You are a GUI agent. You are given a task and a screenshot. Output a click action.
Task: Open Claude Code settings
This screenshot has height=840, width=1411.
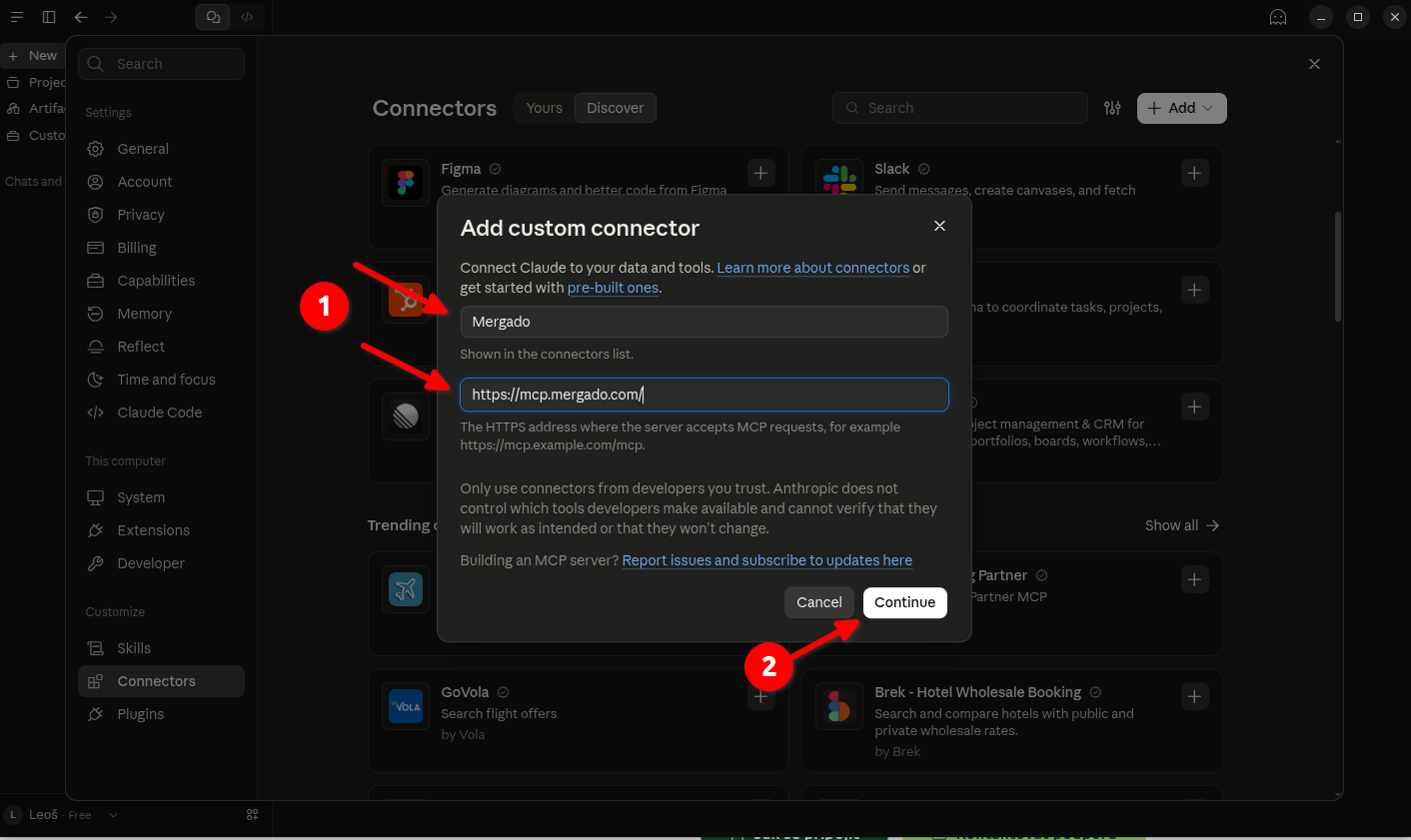pyautogui.click(x=161, y=413)
